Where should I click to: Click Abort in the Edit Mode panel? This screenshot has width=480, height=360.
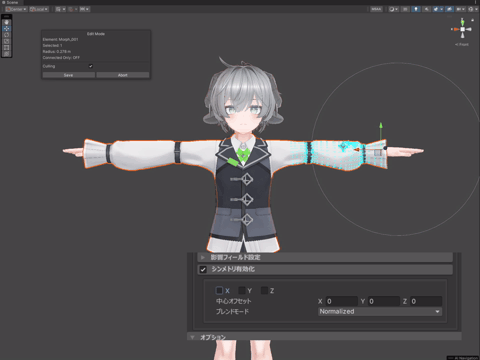[x=123, y=75]
